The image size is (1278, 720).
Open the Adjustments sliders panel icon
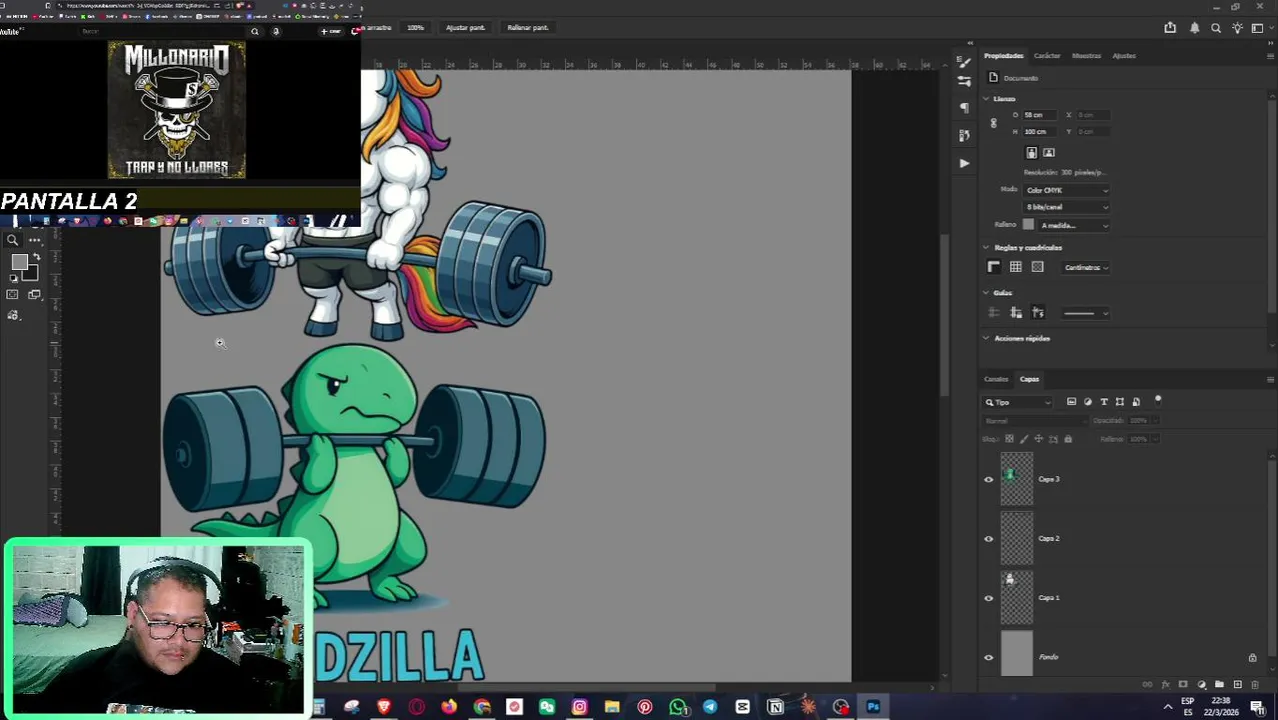964,83
